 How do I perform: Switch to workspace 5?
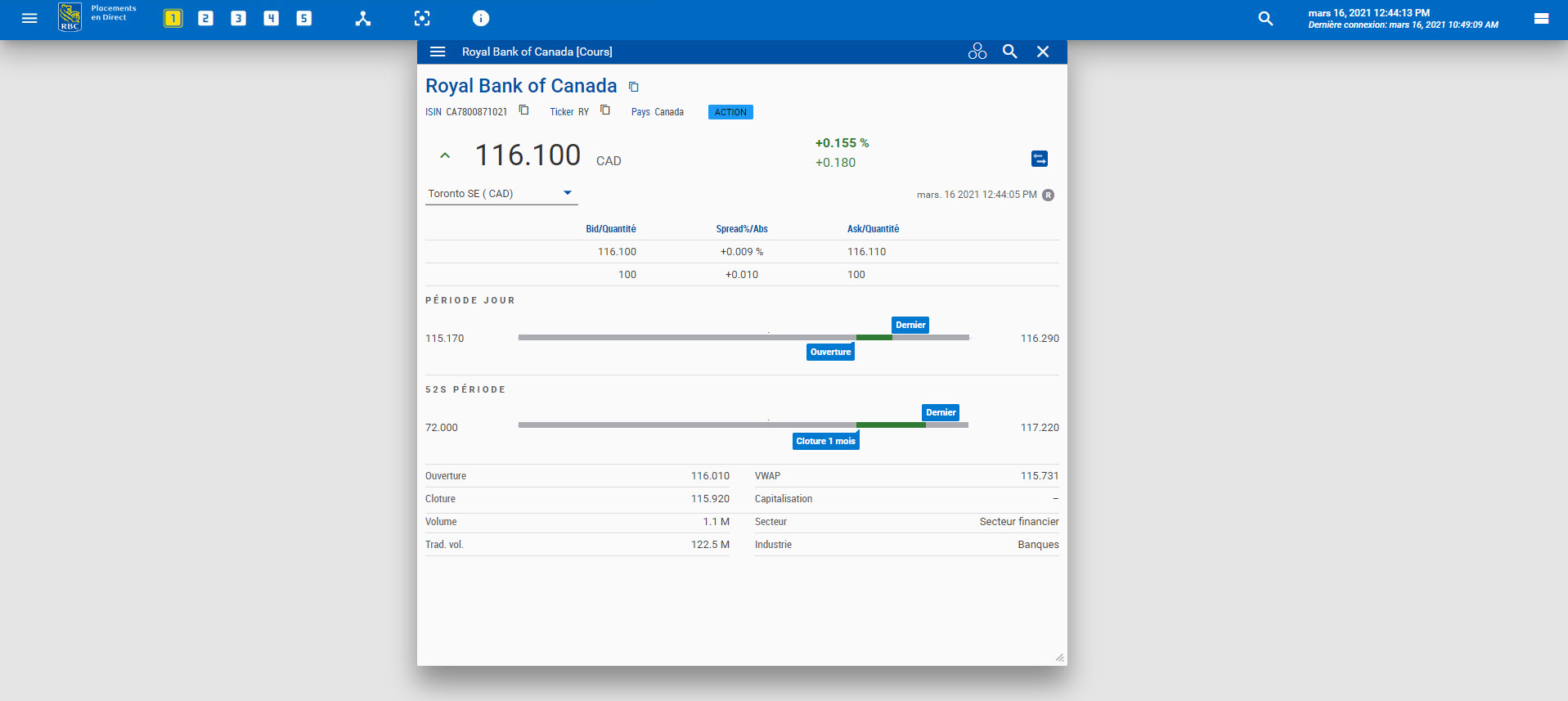pyautogui.click(x=303, y=18)
